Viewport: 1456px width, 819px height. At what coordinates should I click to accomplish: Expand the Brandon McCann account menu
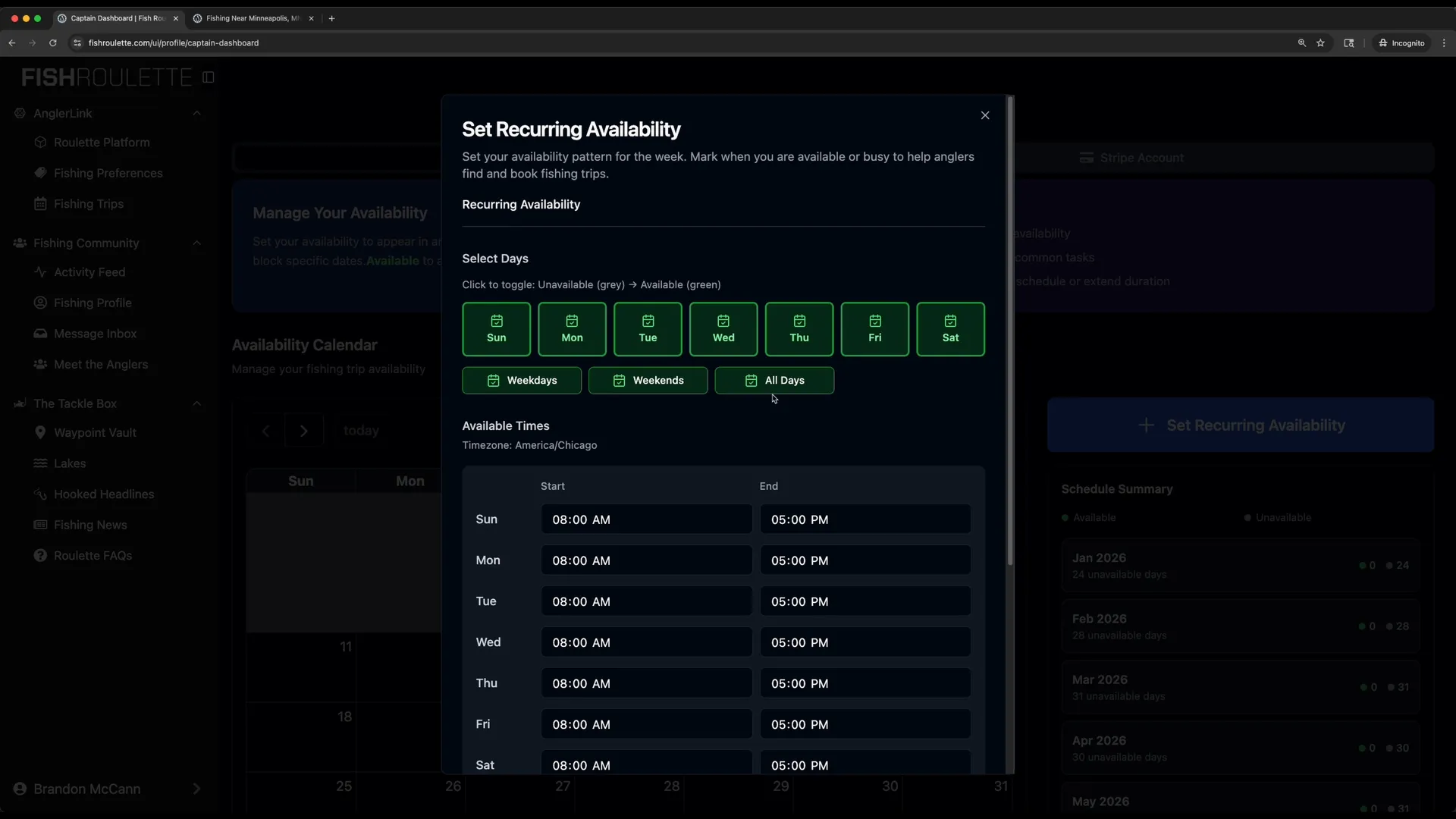[196, 789]
